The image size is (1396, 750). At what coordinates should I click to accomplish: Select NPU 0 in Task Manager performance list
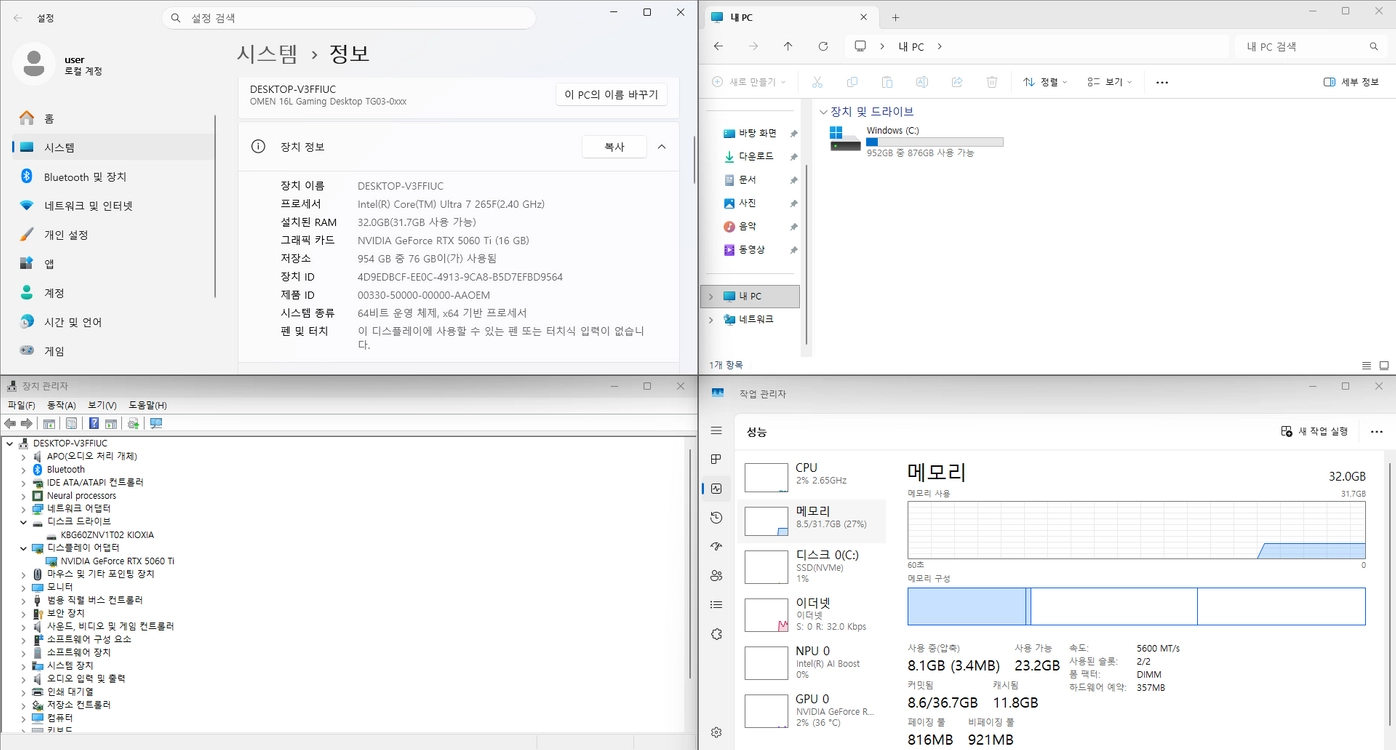(812, 662)
